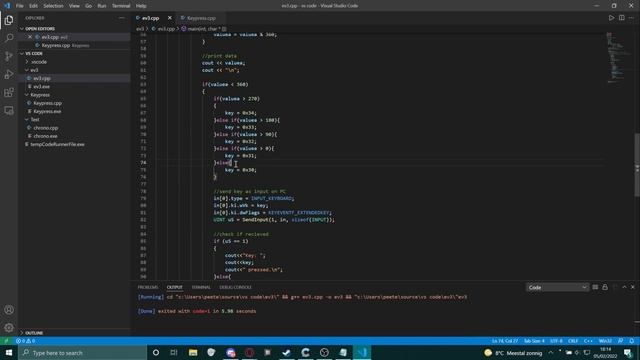Viewport: 640px width, 360px height.
Task: Open the Extensions view
Action: point(9,92)
